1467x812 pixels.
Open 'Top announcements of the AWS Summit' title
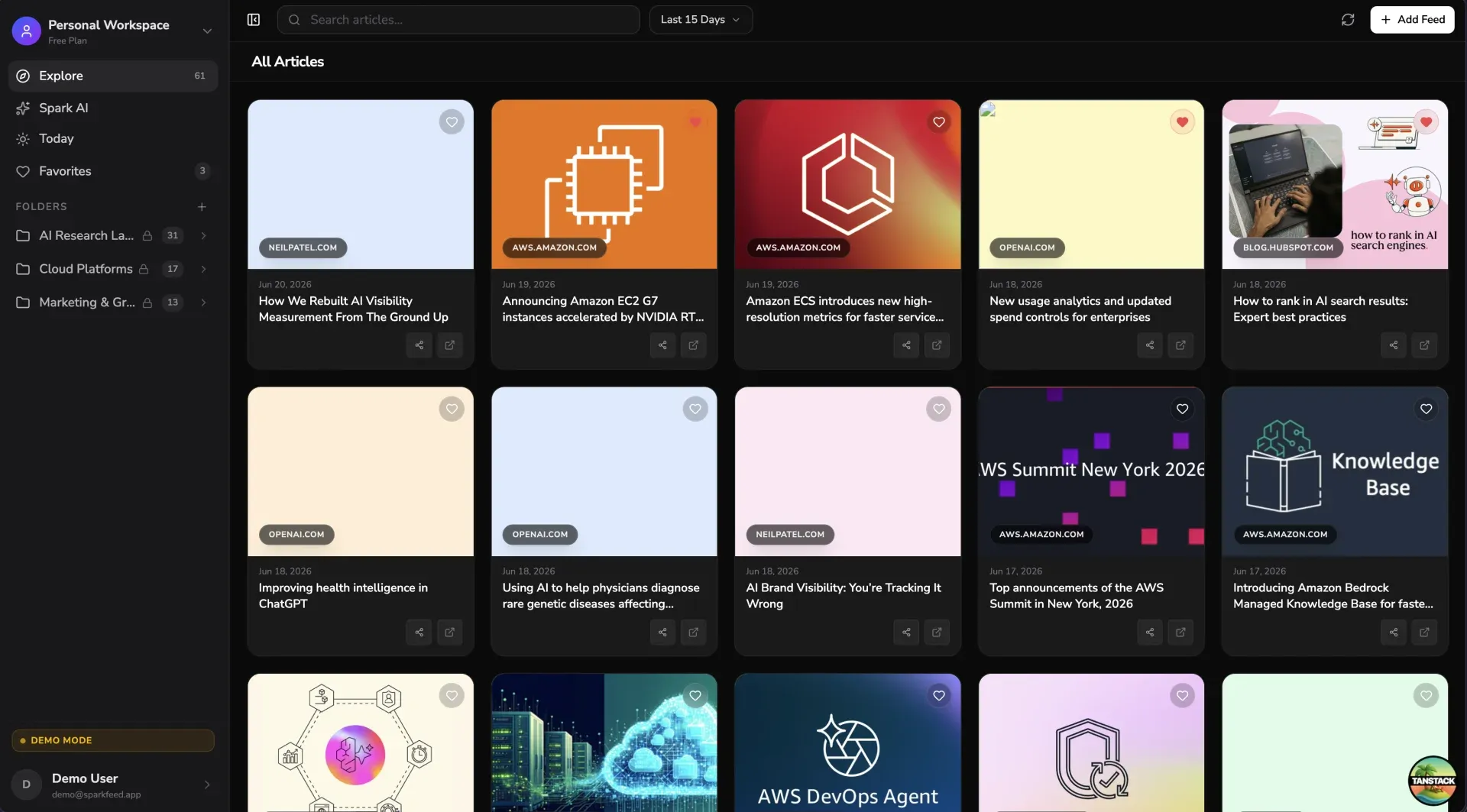point(1076,596)
